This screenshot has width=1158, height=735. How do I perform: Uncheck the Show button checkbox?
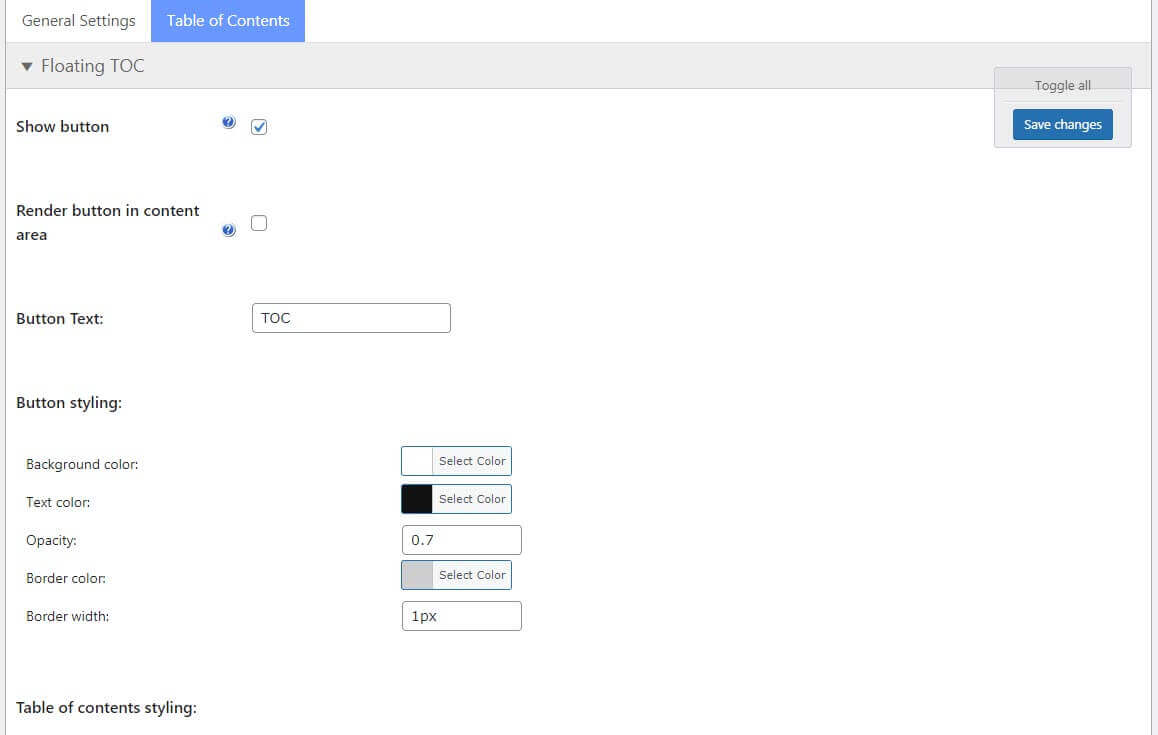pos(259,127)
